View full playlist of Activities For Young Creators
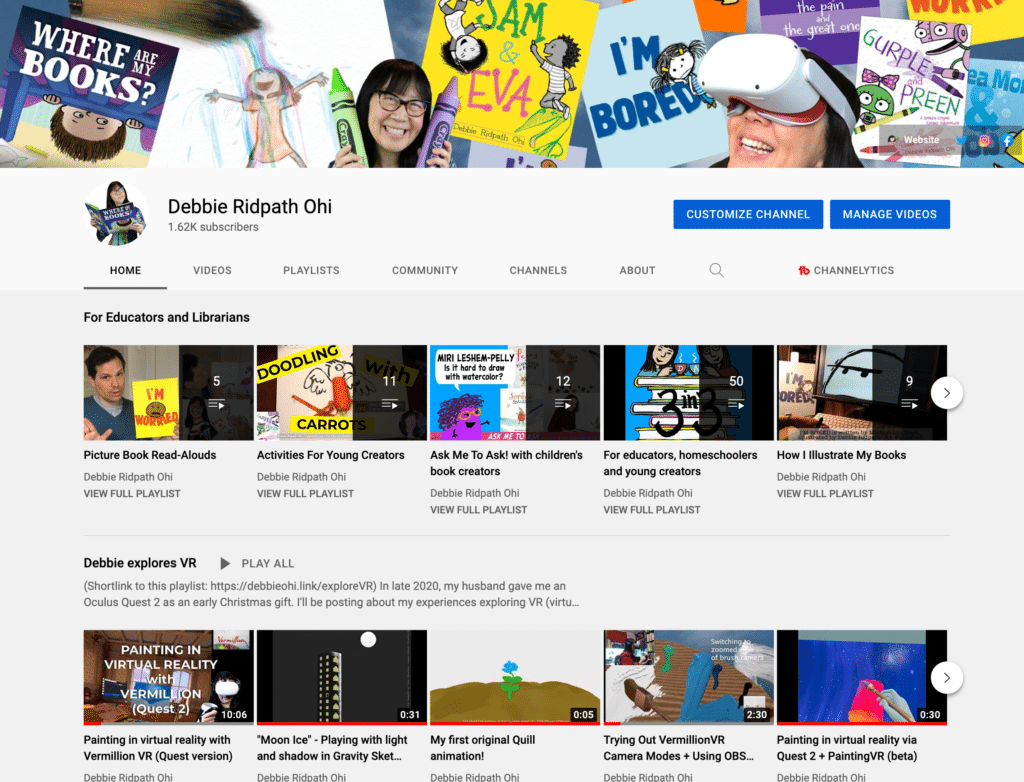1024x782 pixels. (305, 494)
